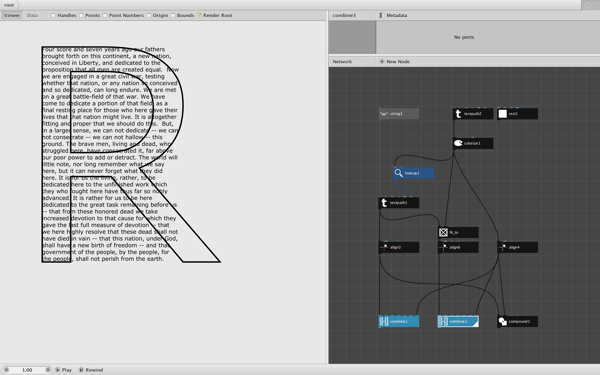Click the Network pane label
This screenshot has width=600, height=375.
(x=342, y=62)
